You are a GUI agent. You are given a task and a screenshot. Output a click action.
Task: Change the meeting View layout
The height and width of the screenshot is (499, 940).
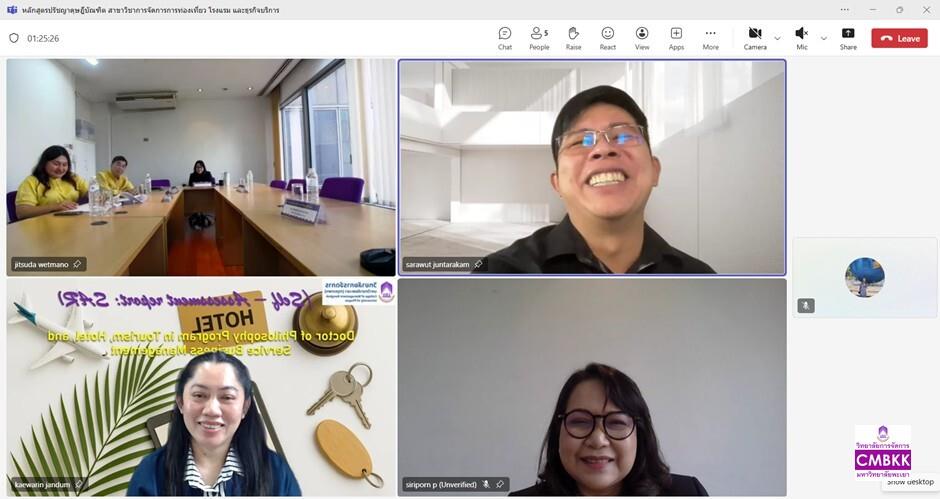click(x=641, y=38)
